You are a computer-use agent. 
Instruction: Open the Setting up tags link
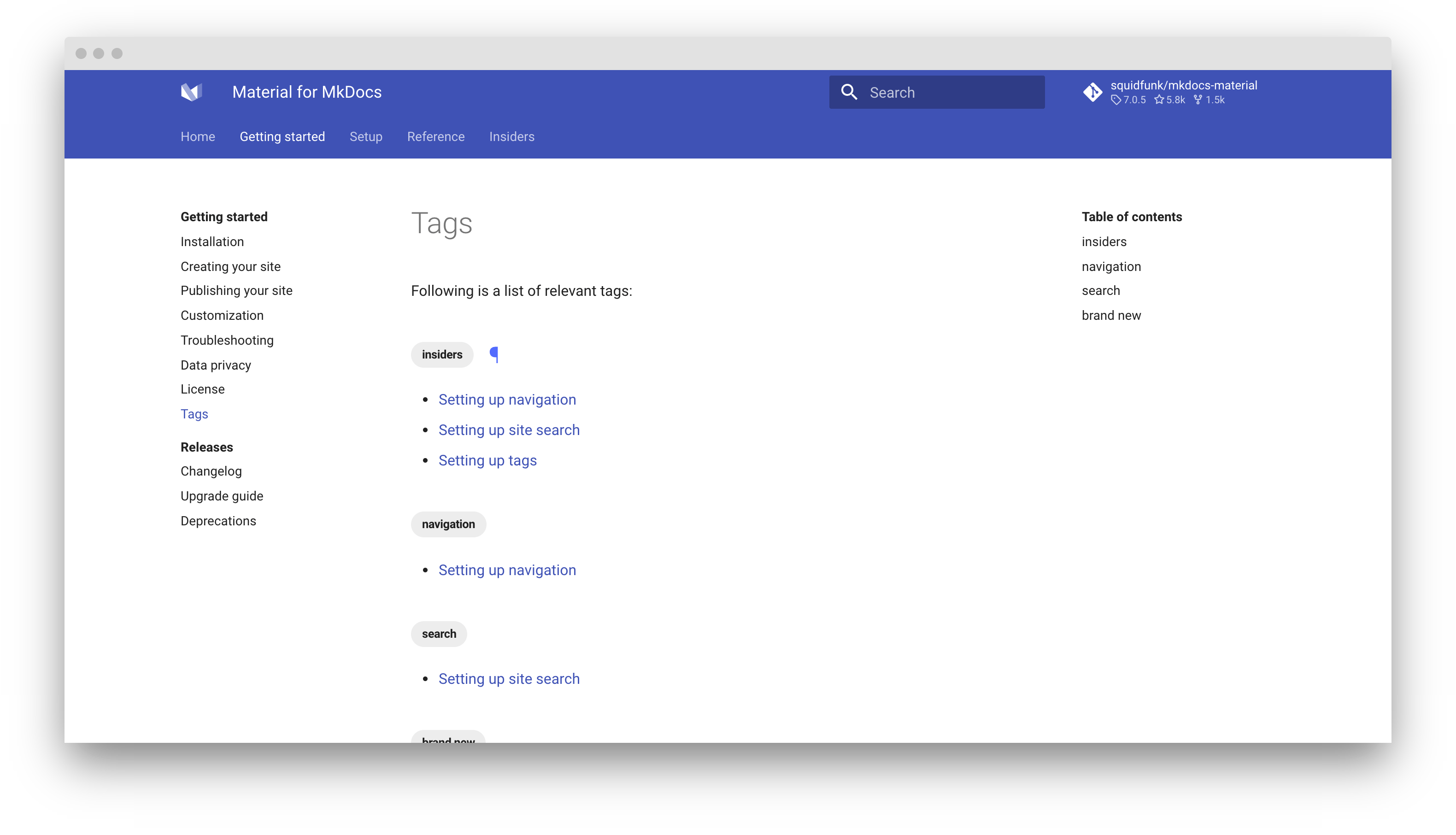pyautogui.click(x=487, y=460)
